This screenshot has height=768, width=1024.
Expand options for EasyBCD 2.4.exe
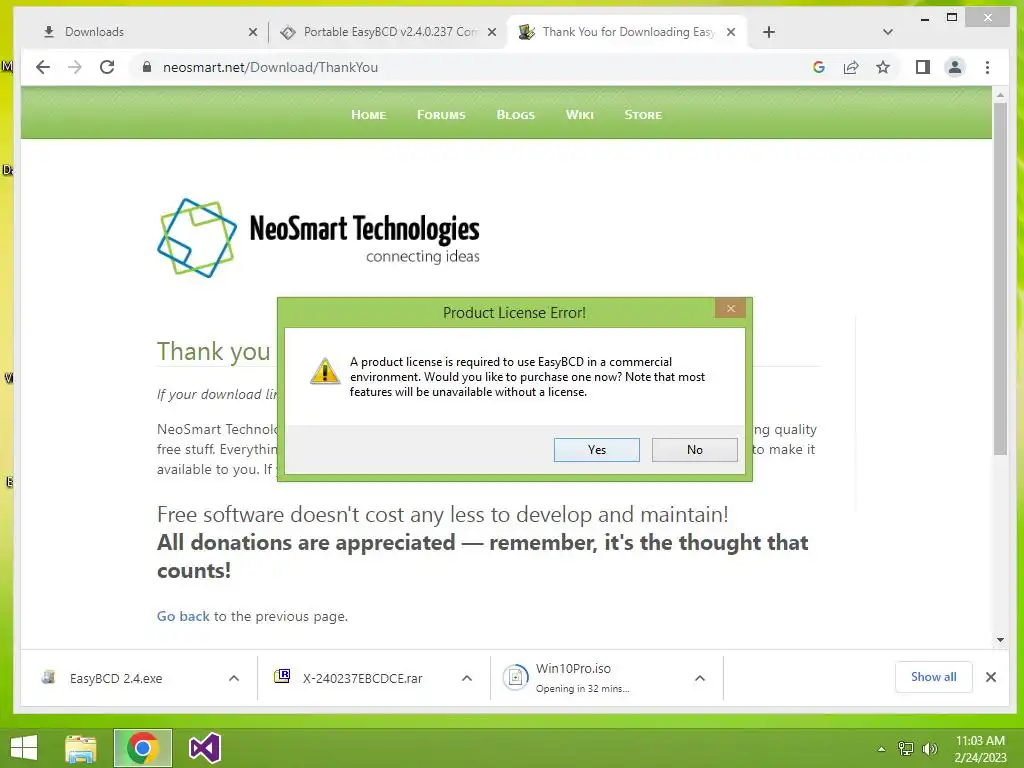click(x=234, y=679)
